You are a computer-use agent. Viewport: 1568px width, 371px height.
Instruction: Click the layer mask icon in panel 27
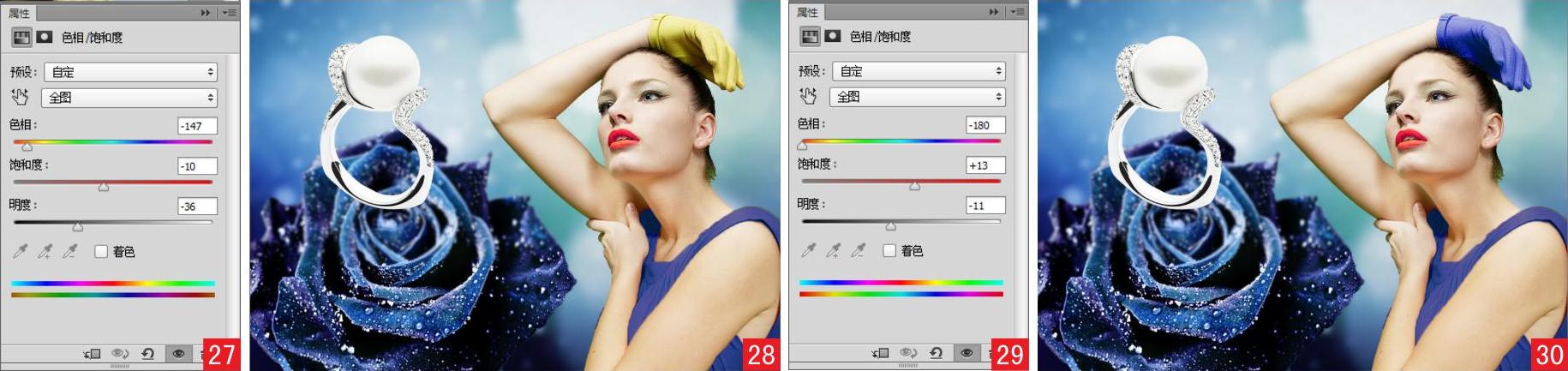(x=44, y=37)
